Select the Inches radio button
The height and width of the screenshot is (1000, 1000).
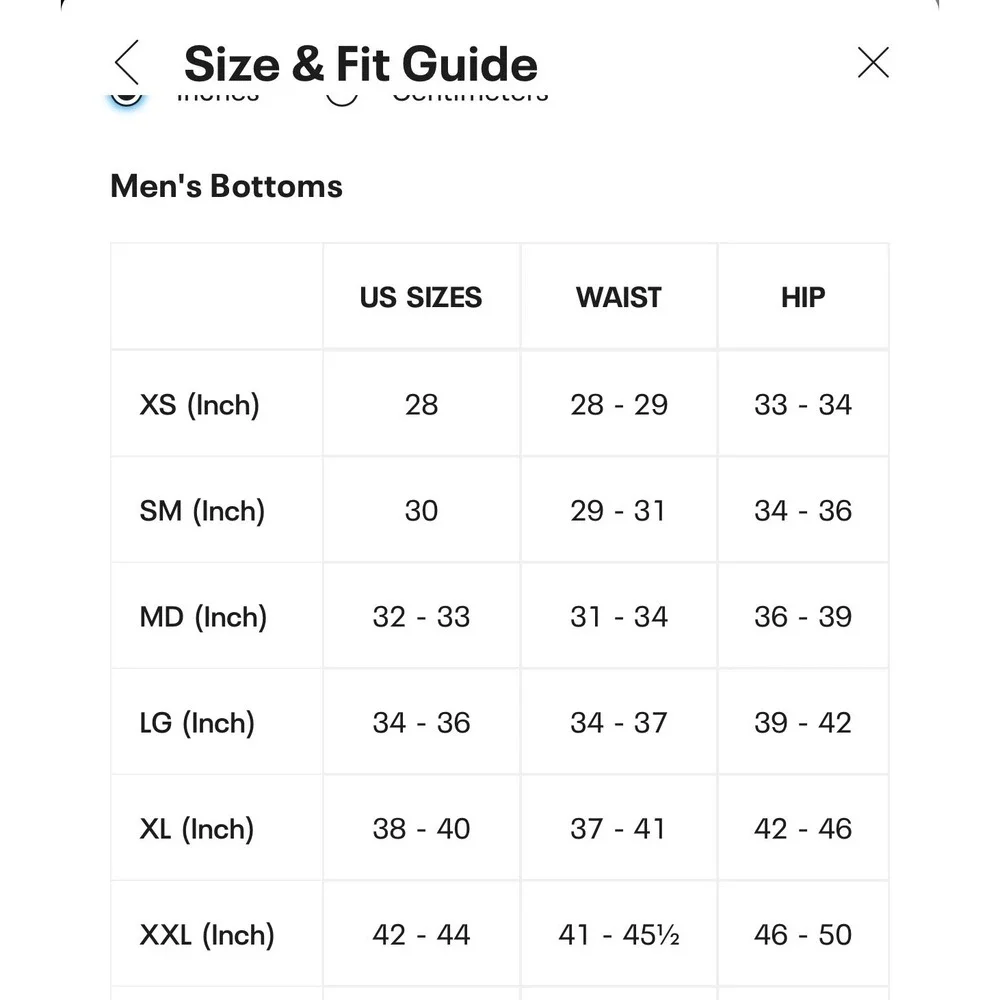[126, 98]
